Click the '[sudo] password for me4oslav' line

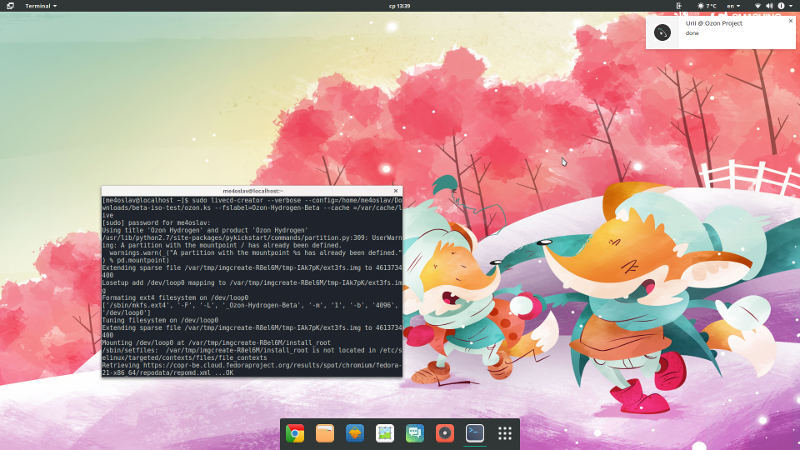click(x=156, y=222)
